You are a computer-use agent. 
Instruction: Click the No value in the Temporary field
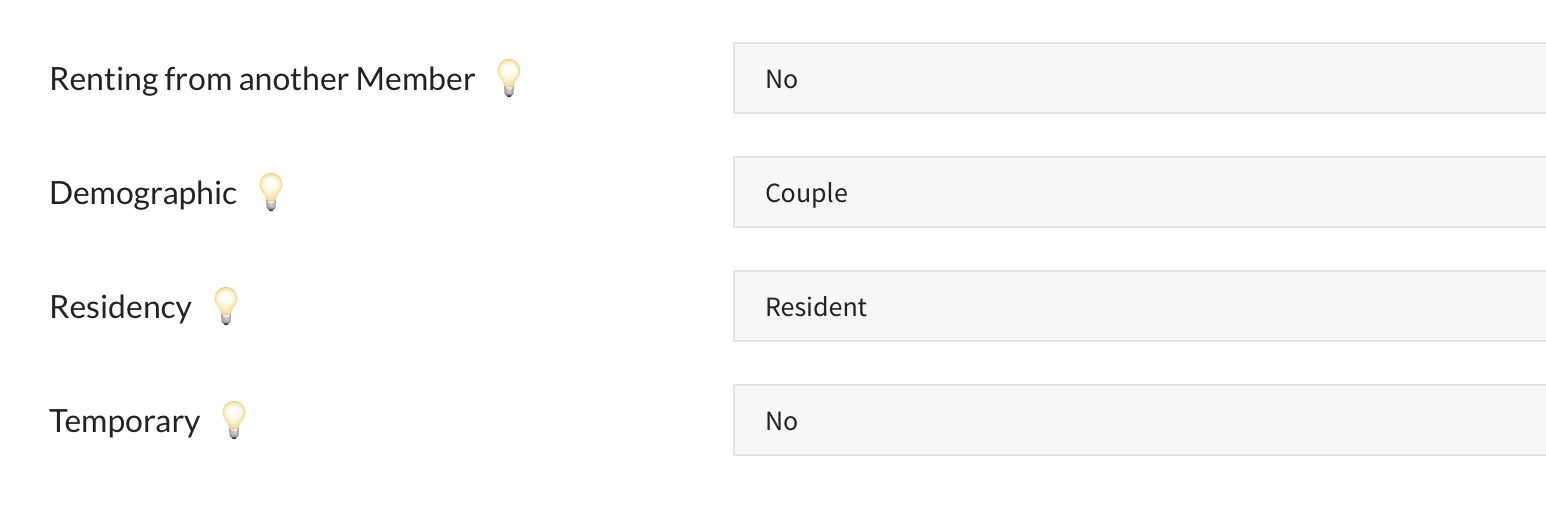tap(781, 421)
